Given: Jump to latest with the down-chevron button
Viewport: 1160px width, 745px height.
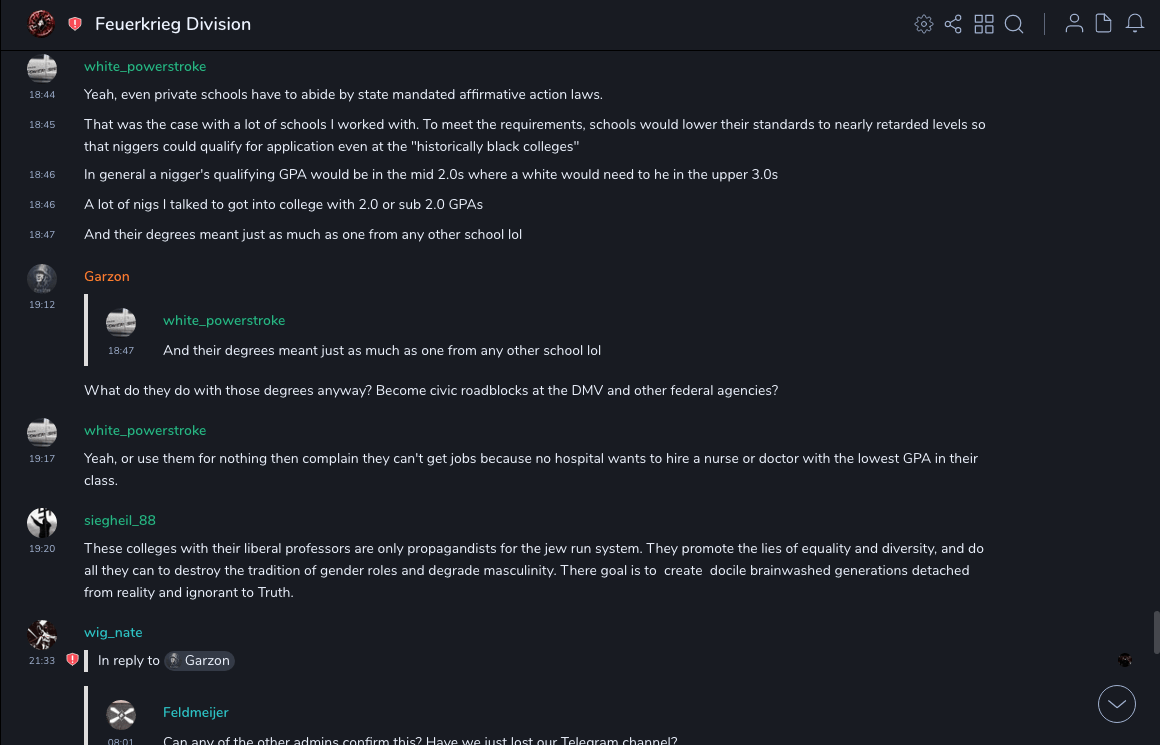Looking at the screenshot, I should 1117,704.
